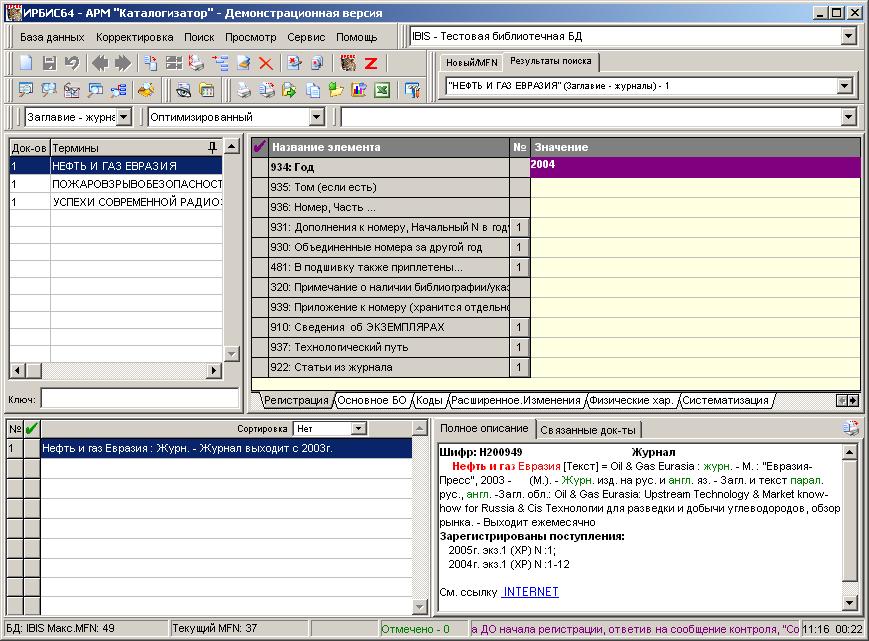Expand the empty wide combo box dropdown
869x641 pixels.
(848, 117)
